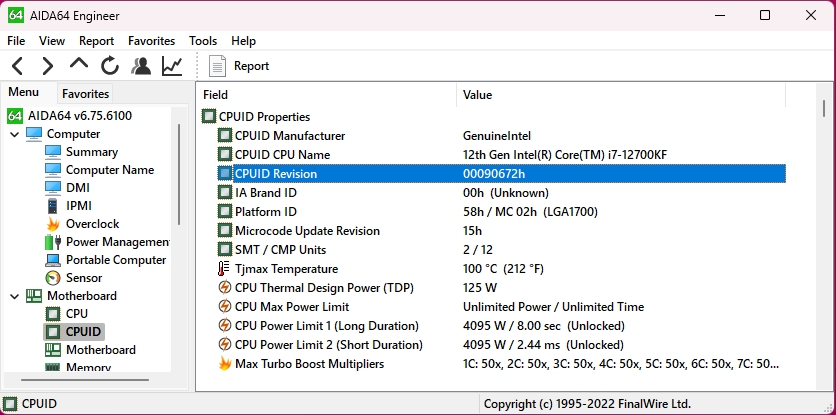
Task: Select CPU Power Limit 1 (Long Duration) row
Action: [502, 325]
